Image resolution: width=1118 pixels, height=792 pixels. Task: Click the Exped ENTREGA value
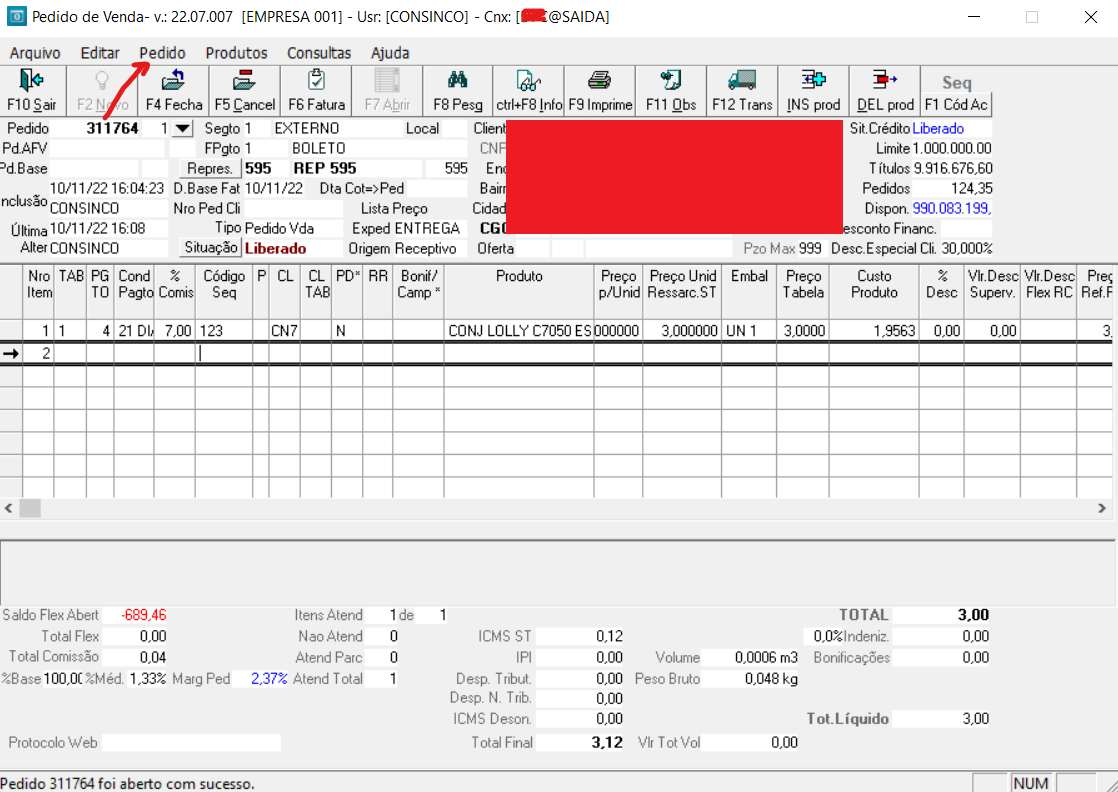pyautogui.click(x=427, y=228)
